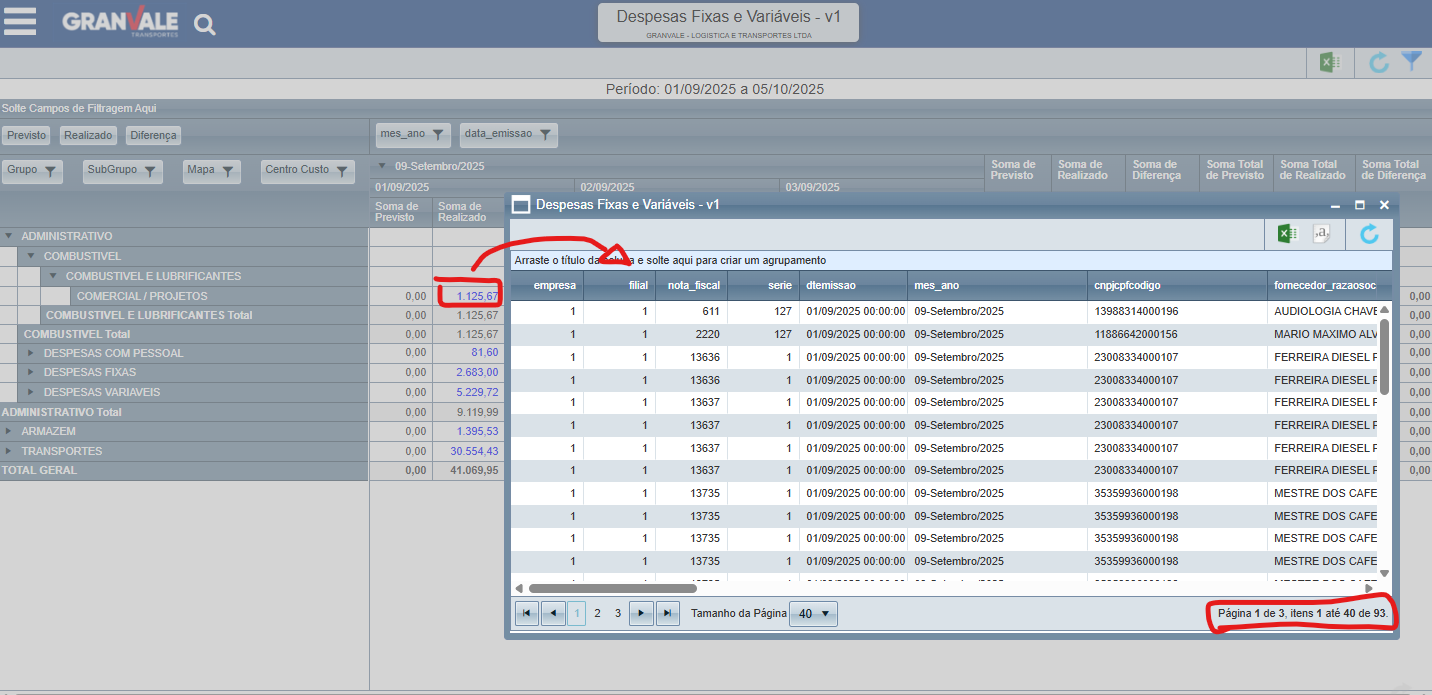Switch to page 2 of the grid
This screenshot has height=695, width=1432.
[x=597, y=614]
